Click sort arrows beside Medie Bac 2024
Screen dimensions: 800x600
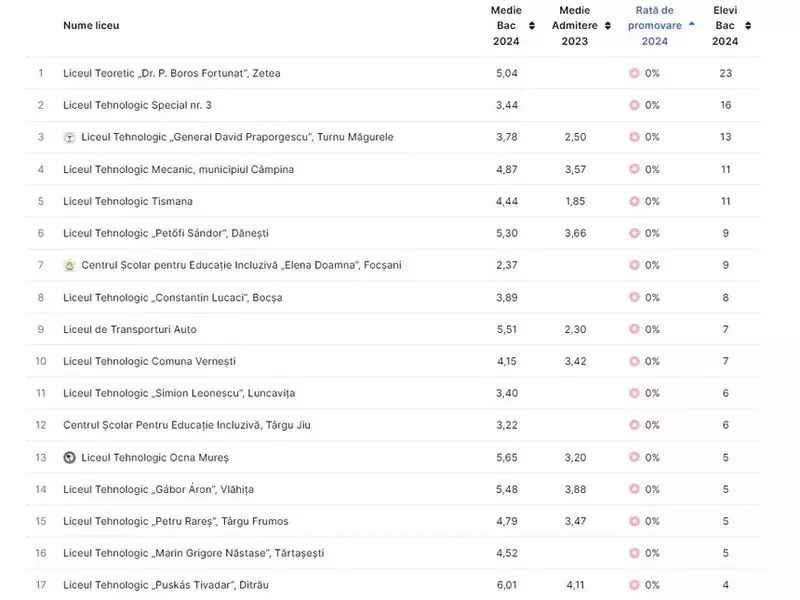531,26
